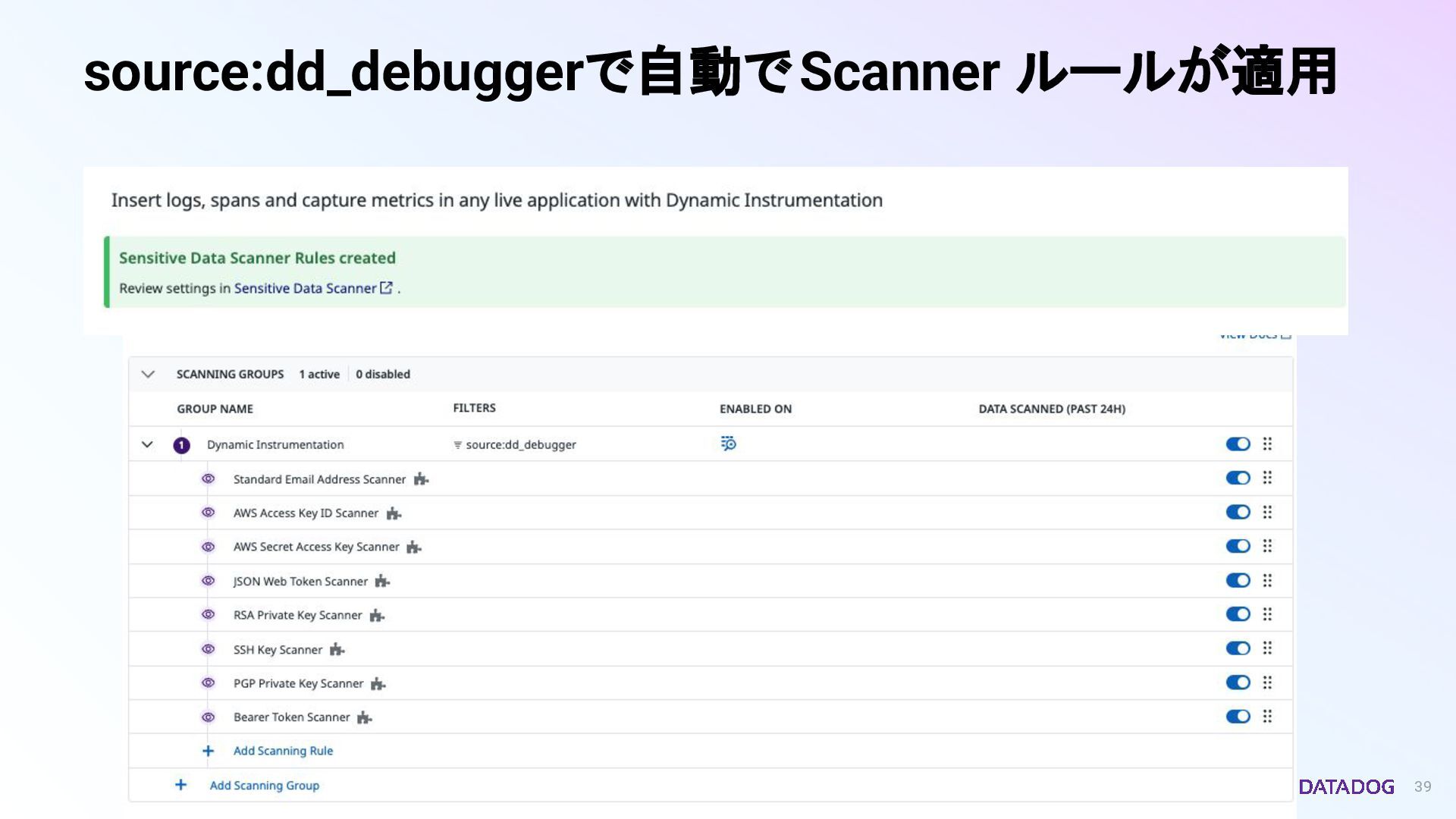Open the AWS Secret Access Key Scanner rule
This screenshot has width=1456, height=819.
(x=316, y=547)
